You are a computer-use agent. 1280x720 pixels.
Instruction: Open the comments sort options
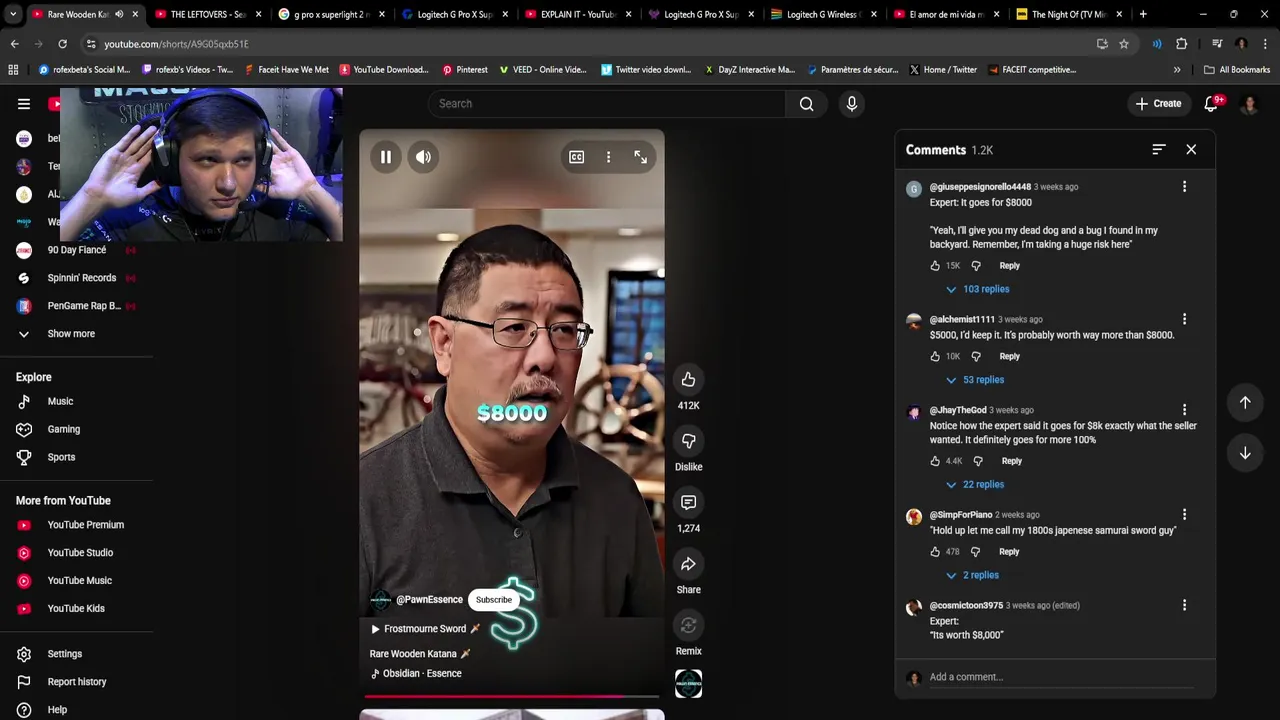(1159, 149)
